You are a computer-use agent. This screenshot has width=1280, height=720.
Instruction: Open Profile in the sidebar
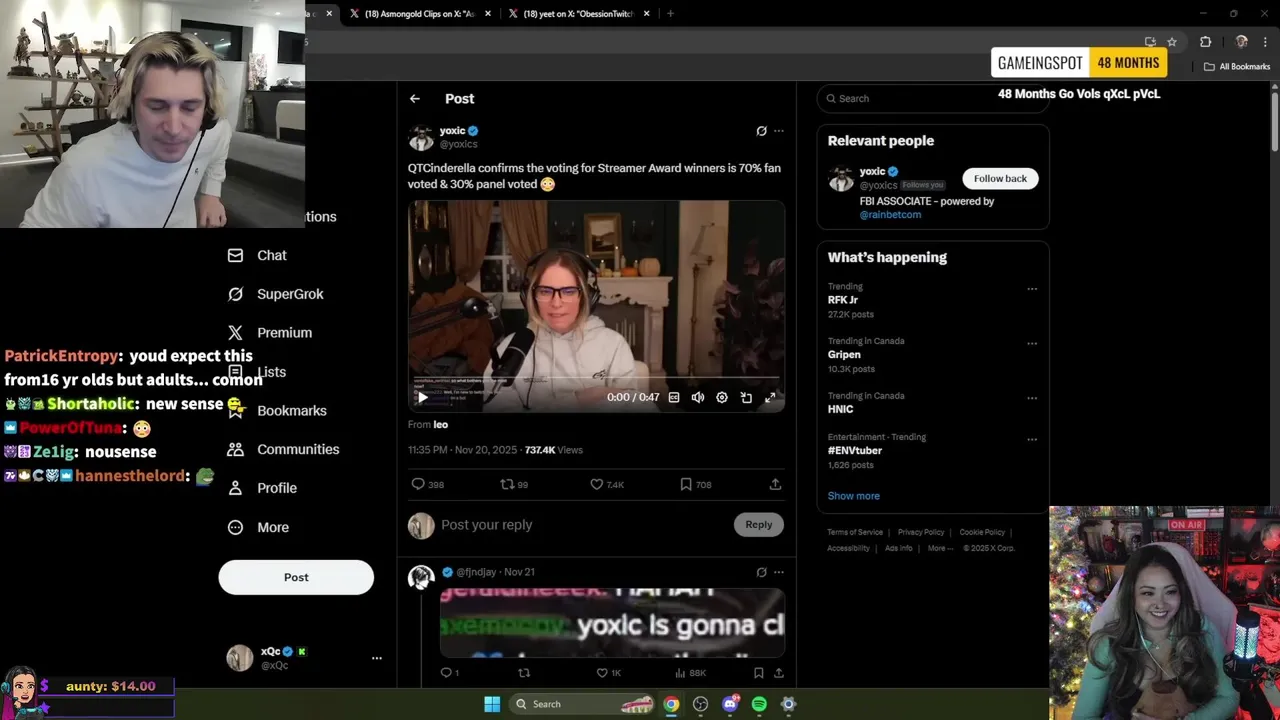(262, 488)
